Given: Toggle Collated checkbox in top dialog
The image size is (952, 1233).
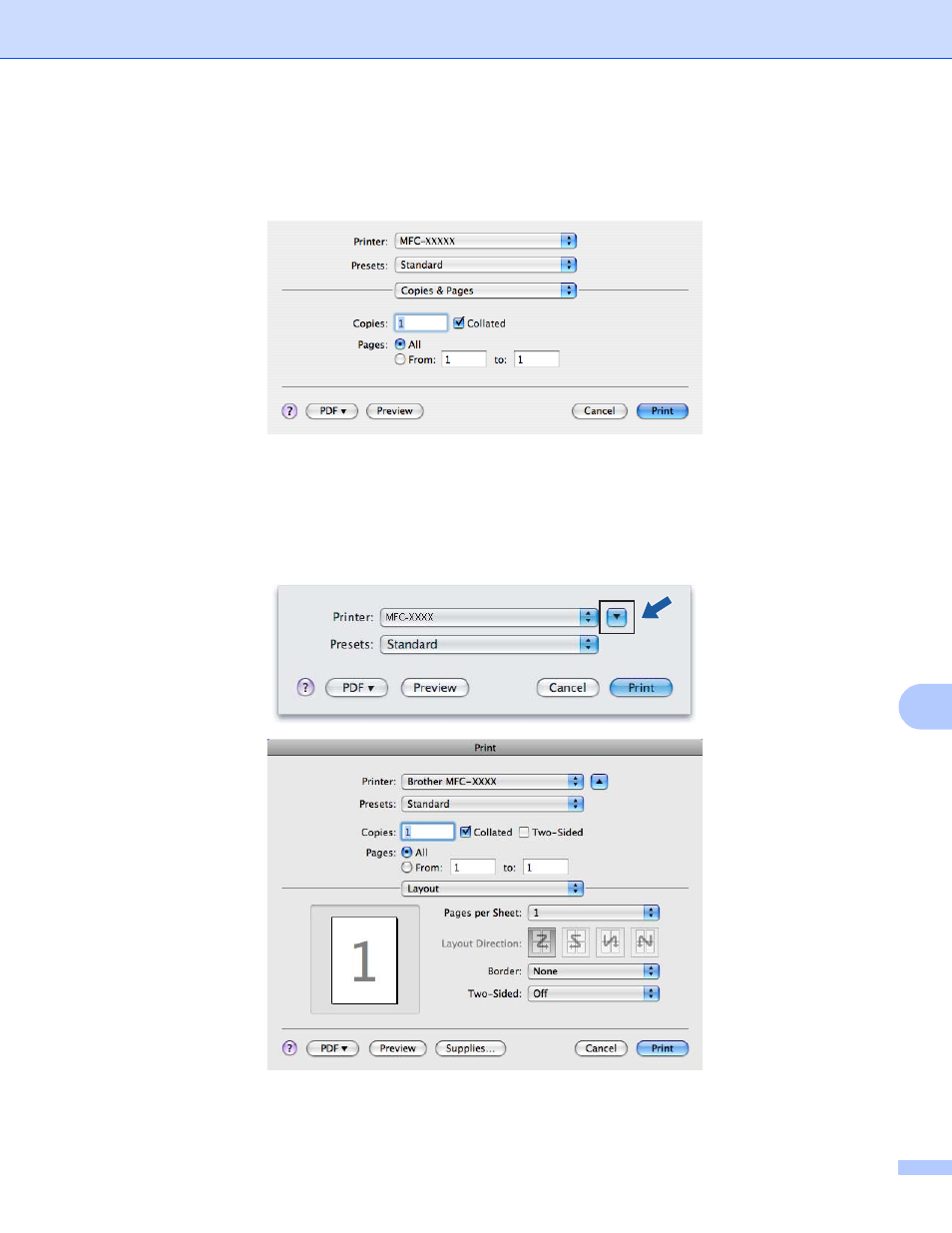Looking at the screenshot, I should (459, 322).
